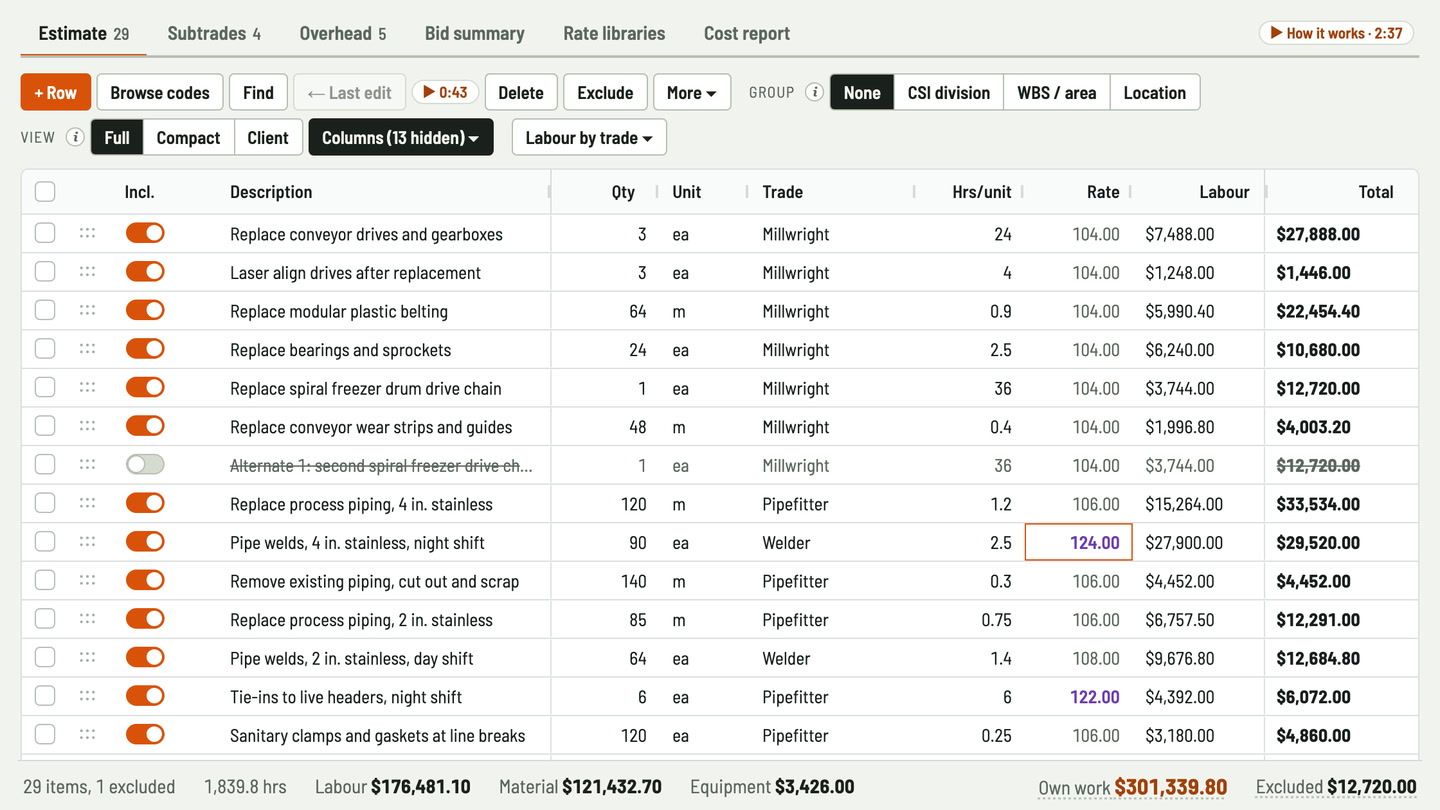Click drag handle on Sanitary clamps and gaskets row
Viewport: 1440px width, 810px height.
click(x=87, y=735)
